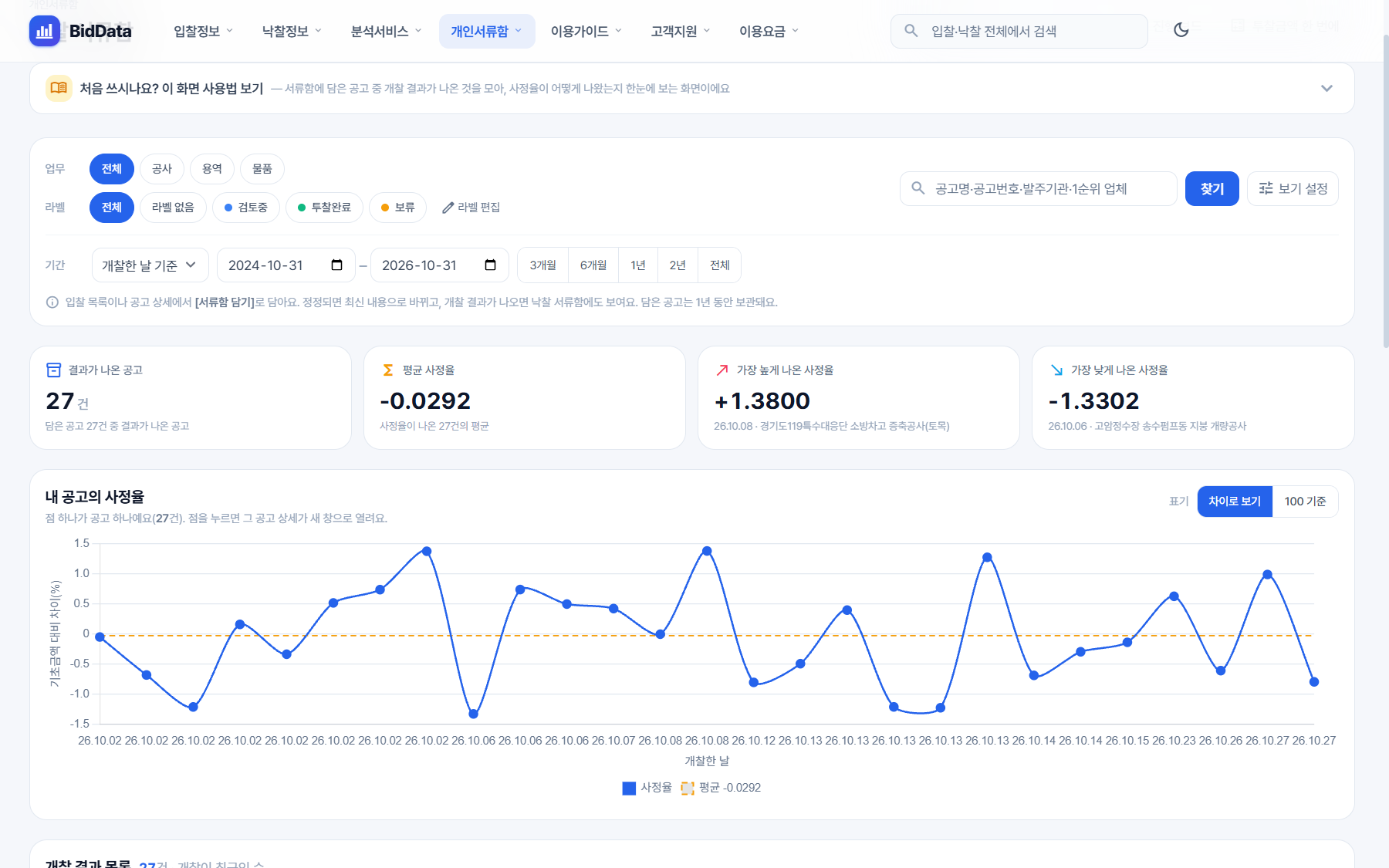This screenshot has height=868, width=1389.
Task: Switch chart display to 100 기준
Action: [x=1305, y=502]
